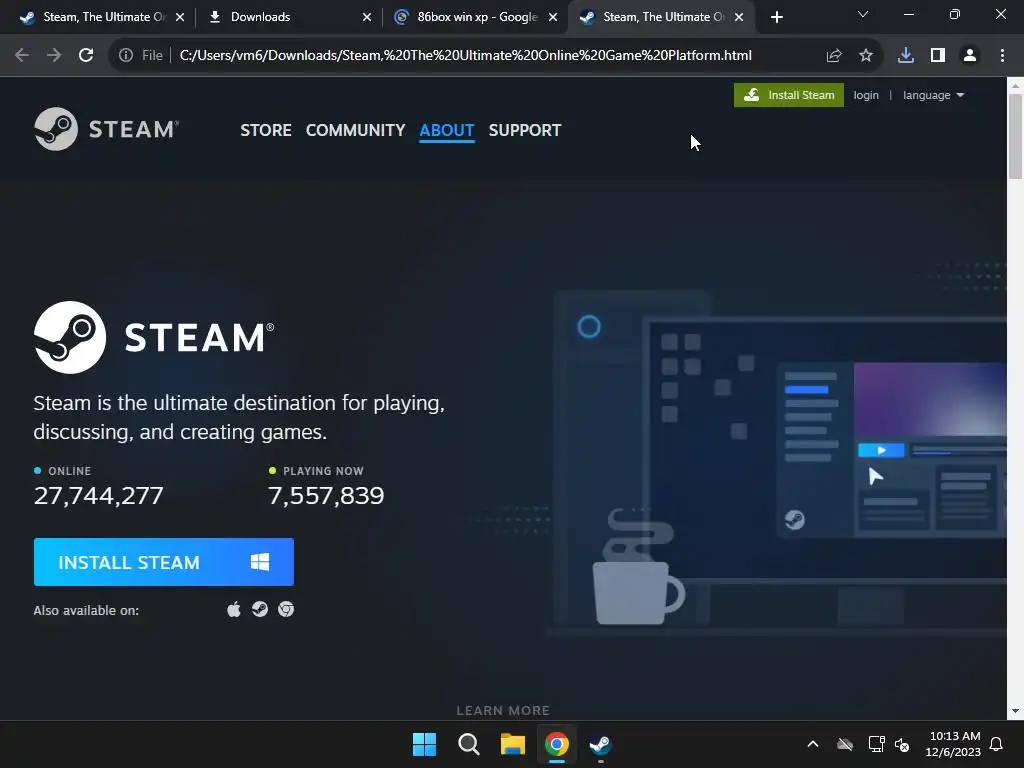Click the OneDrive cloud tray icon

click(845, 744)
